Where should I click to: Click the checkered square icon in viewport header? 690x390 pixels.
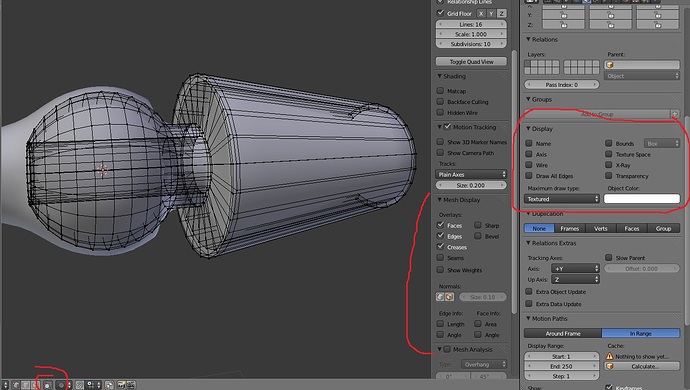pyautogui.click(x=80, y=385)
